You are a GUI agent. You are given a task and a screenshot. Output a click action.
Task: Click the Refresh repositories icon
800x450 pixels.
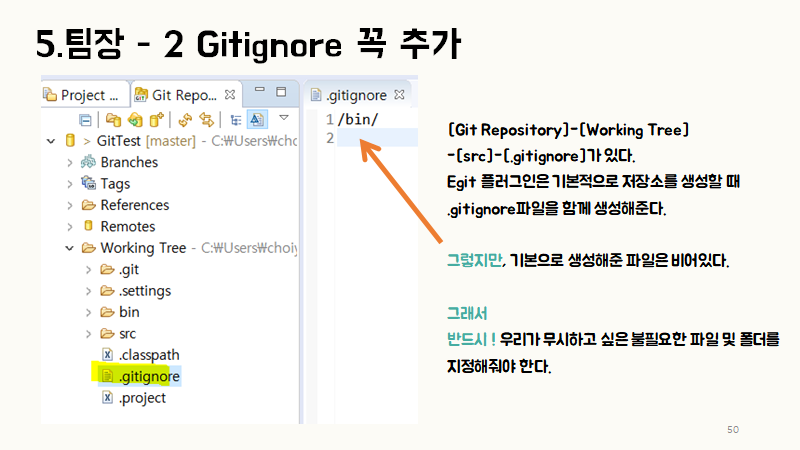tap(185, 119)
